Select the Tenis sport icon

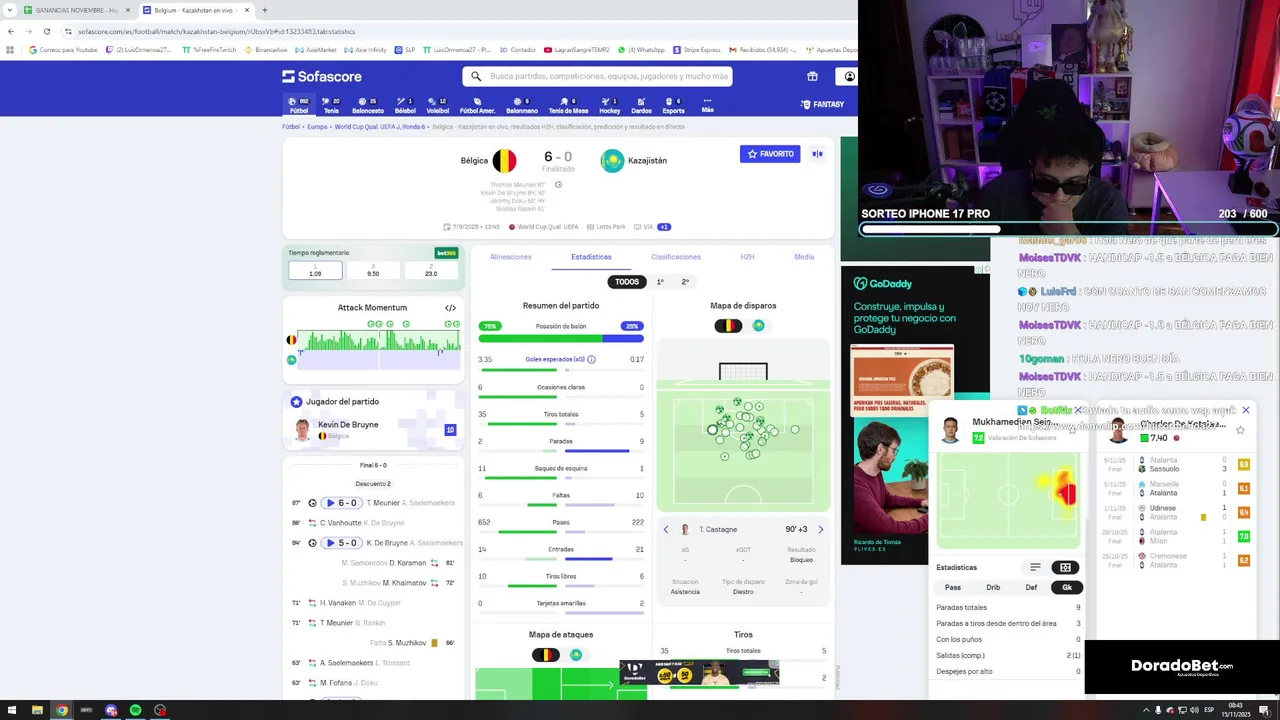(331, 105)
